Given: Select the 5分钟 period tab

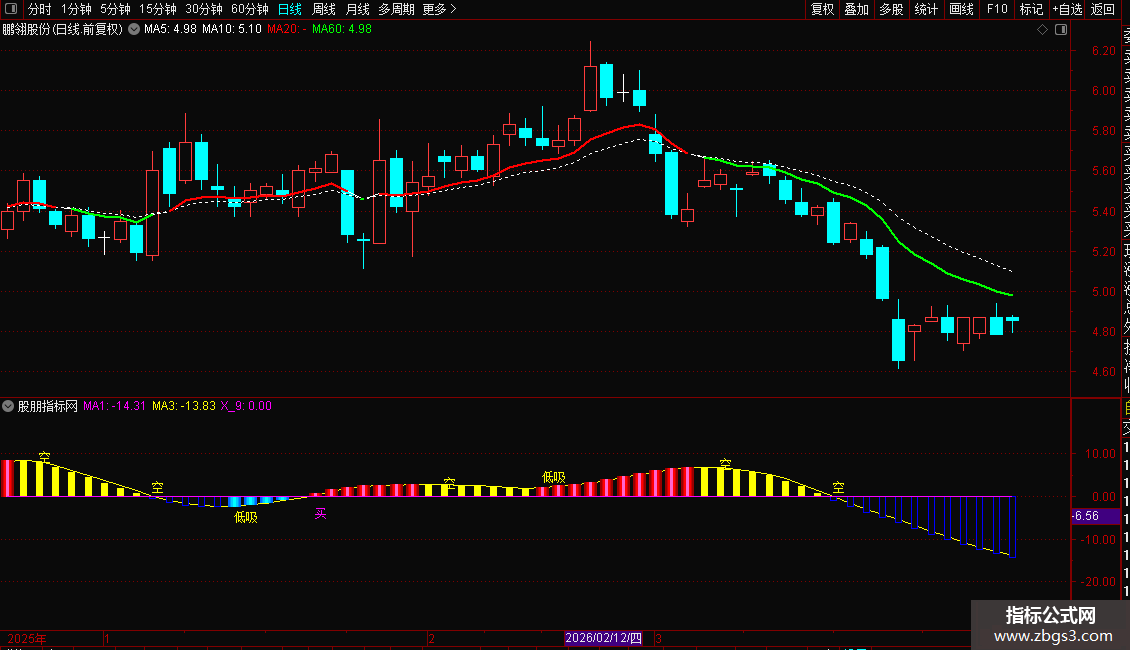Looking at the screenshot, I should (x=115, y=9).
